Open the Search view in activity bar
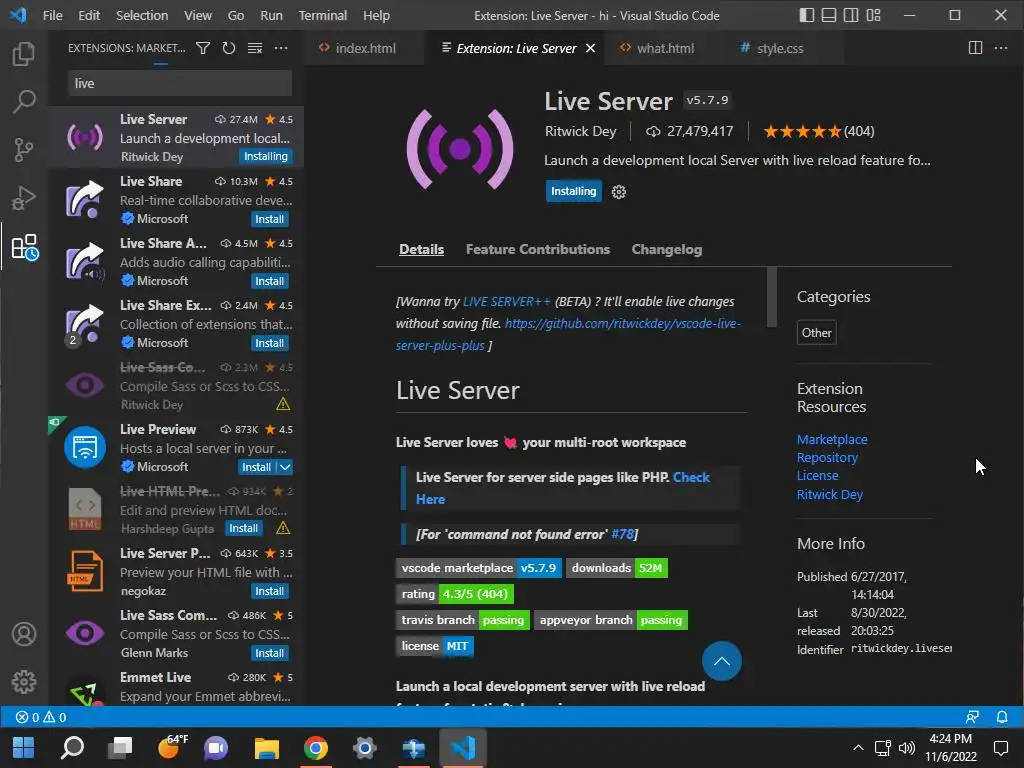The height and width of the screenshot is (768, 1024). [24, 101]
